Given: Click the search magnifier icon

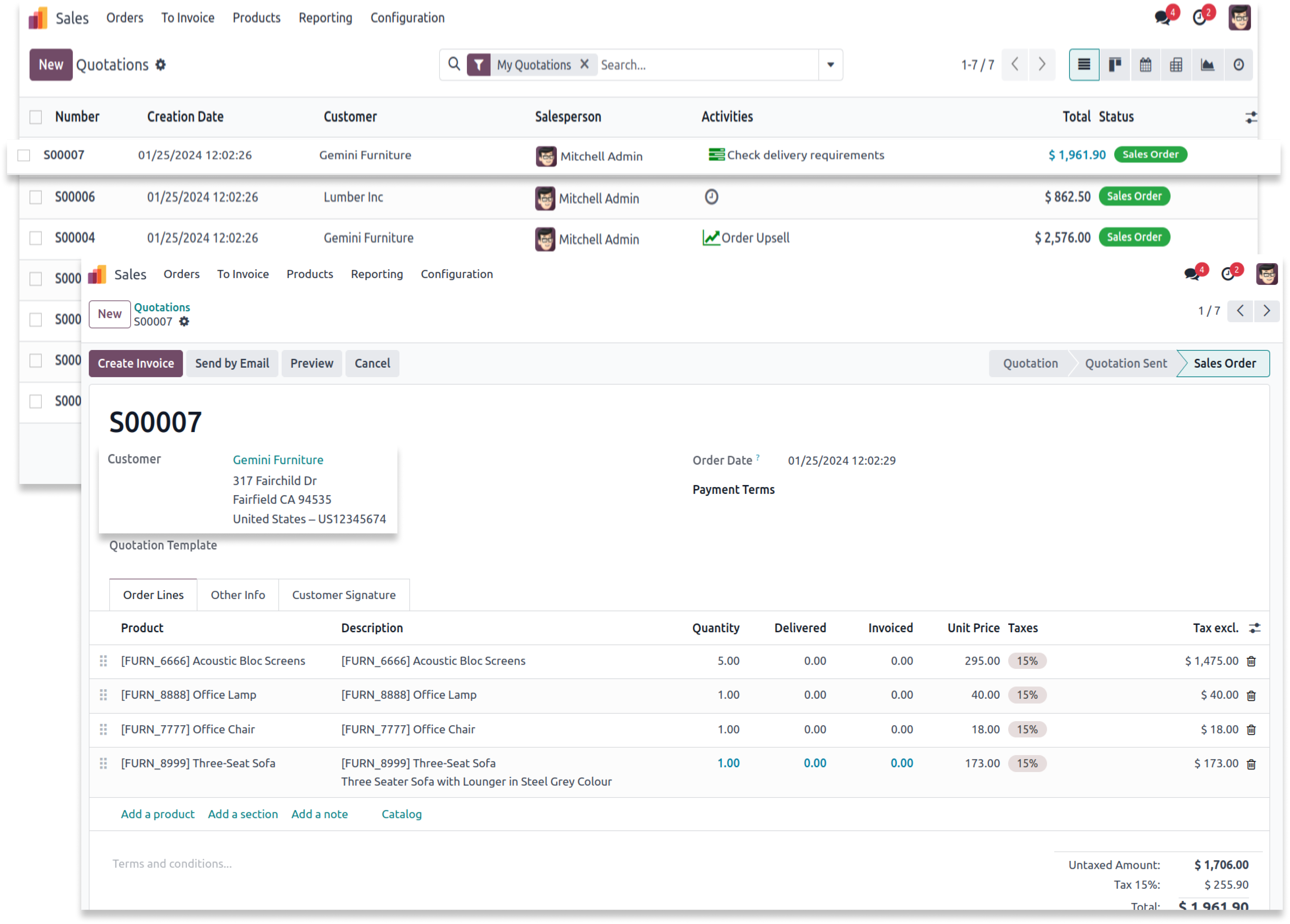Looking at the screenshot, I should (x=454, y=64).
